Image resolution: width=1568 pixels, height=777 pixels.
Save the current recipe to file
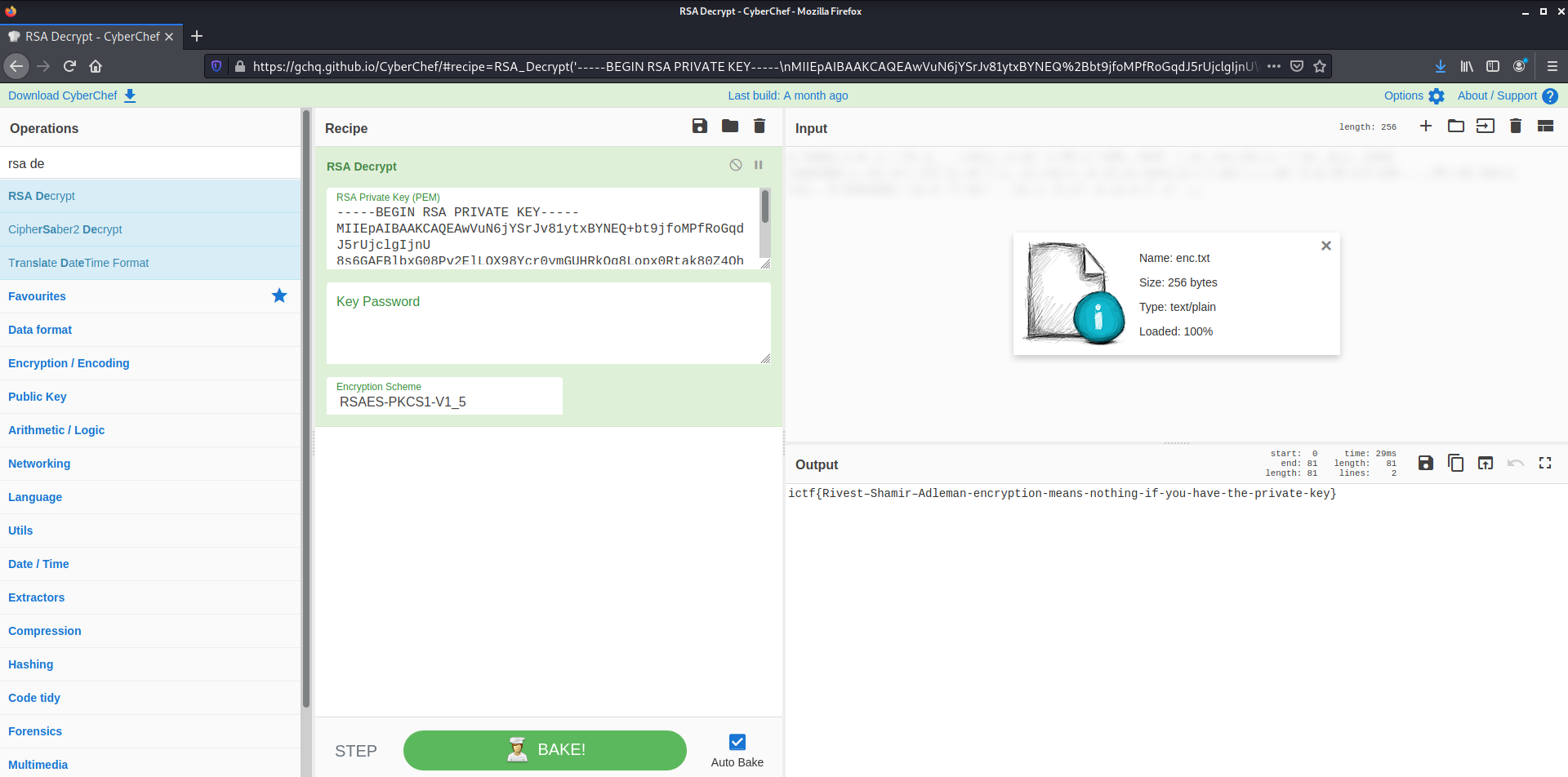(x=699, y=127)
